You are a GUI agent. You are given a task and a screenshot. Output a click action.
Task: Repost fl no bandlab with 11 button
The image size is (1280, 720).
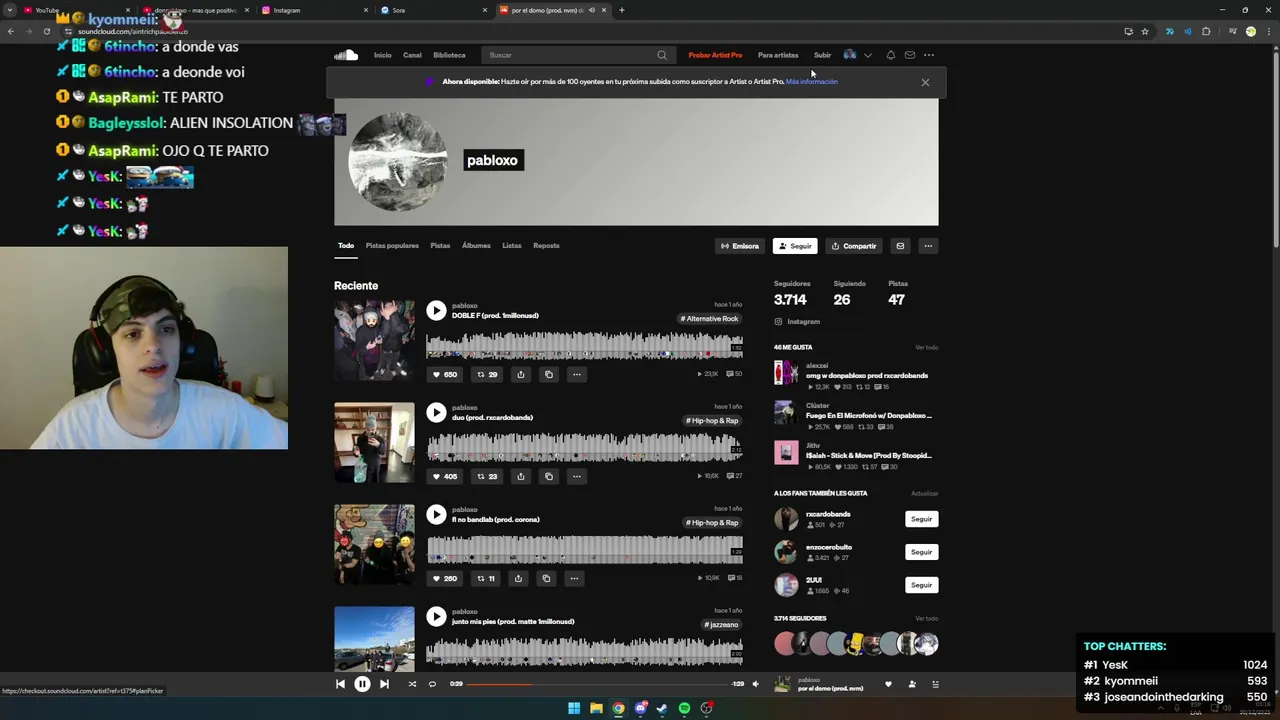click(486, 578)
